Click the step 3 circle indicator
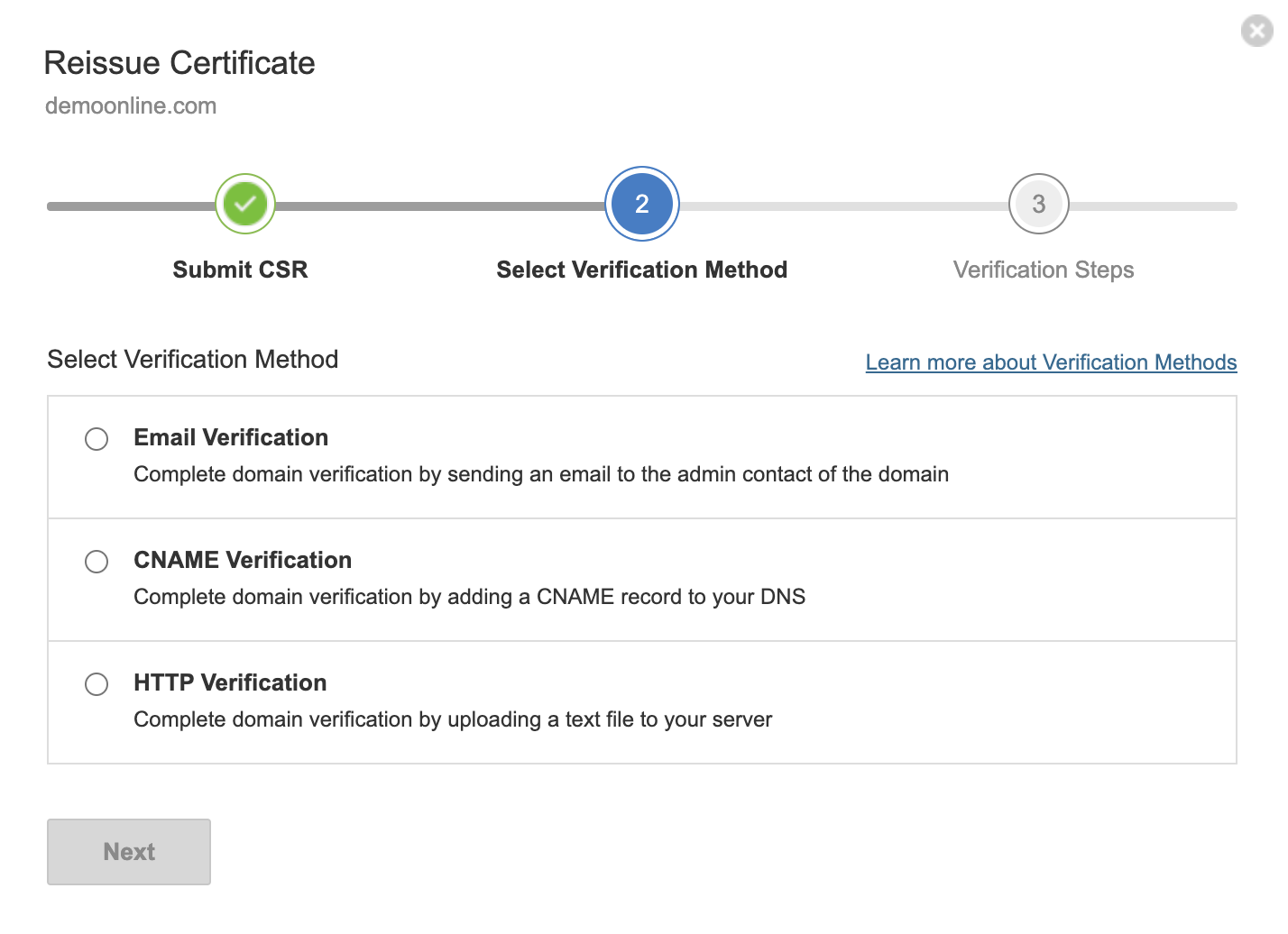 [1038, 204]
